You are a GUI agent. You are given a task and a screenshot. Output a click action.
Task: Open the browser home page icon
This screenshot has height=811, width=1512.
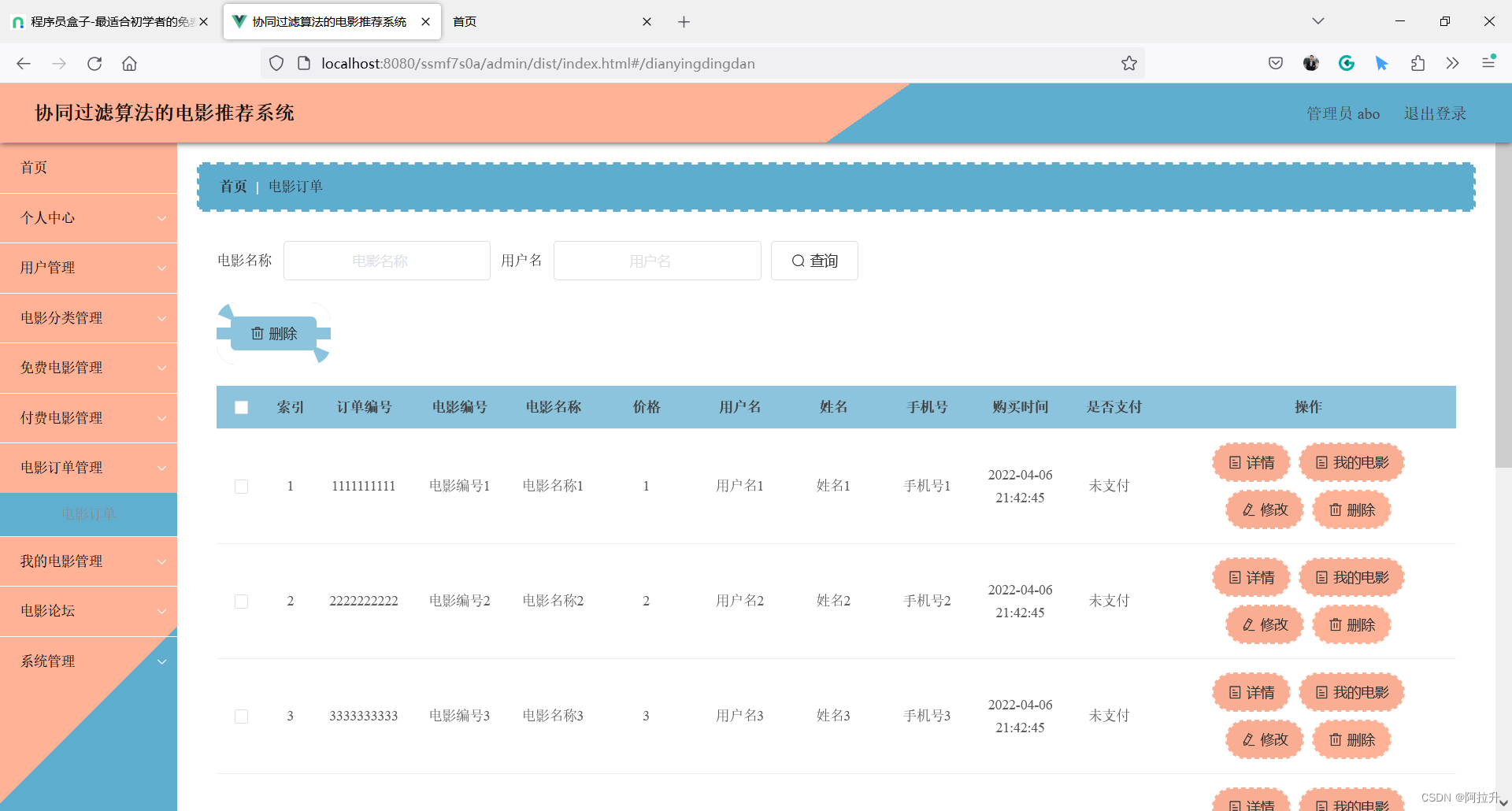(129, 64)
